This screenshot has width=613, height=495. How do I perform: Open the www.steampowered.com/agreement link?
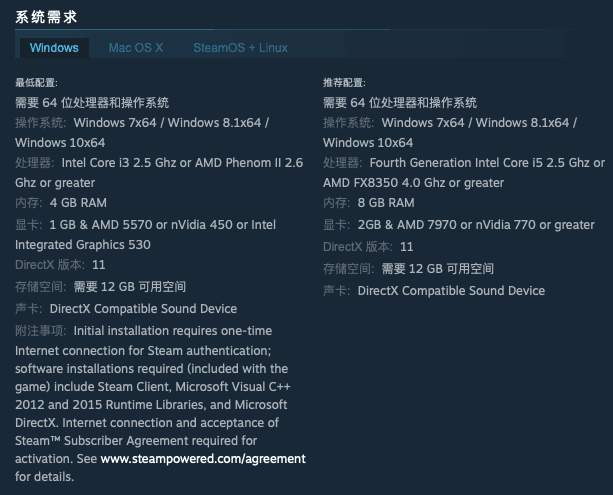pos(203,459)
